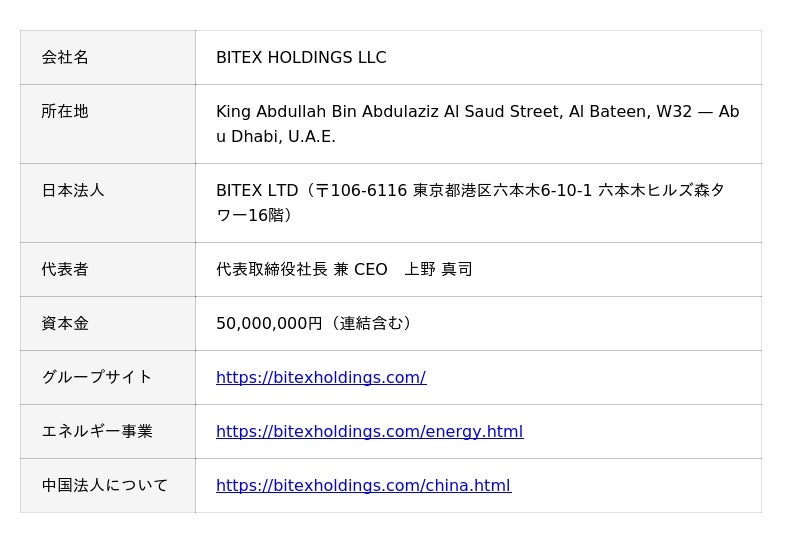Click the 資本金 header cell
The height and width of the screenshot is (543, 800).
pyautogui.click(x=108, y=324)
